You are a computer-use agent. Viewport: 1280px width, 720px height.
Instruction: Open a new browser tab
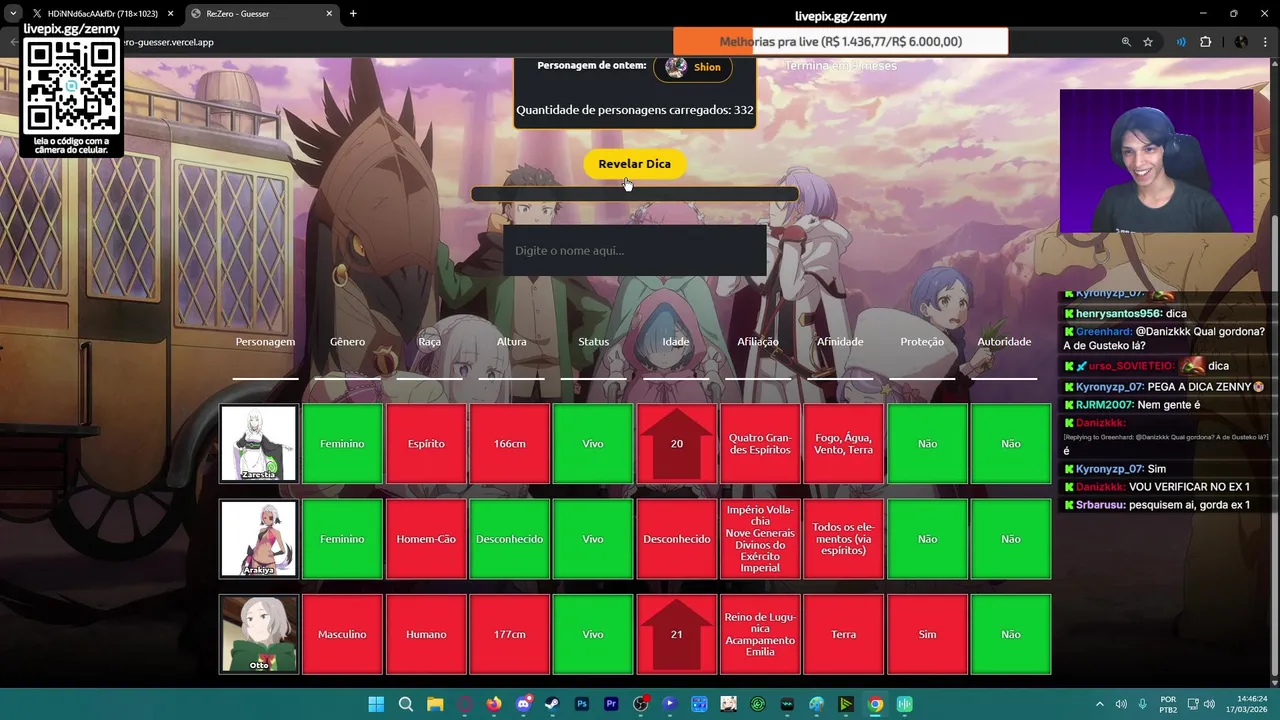[x=353, y=14]
